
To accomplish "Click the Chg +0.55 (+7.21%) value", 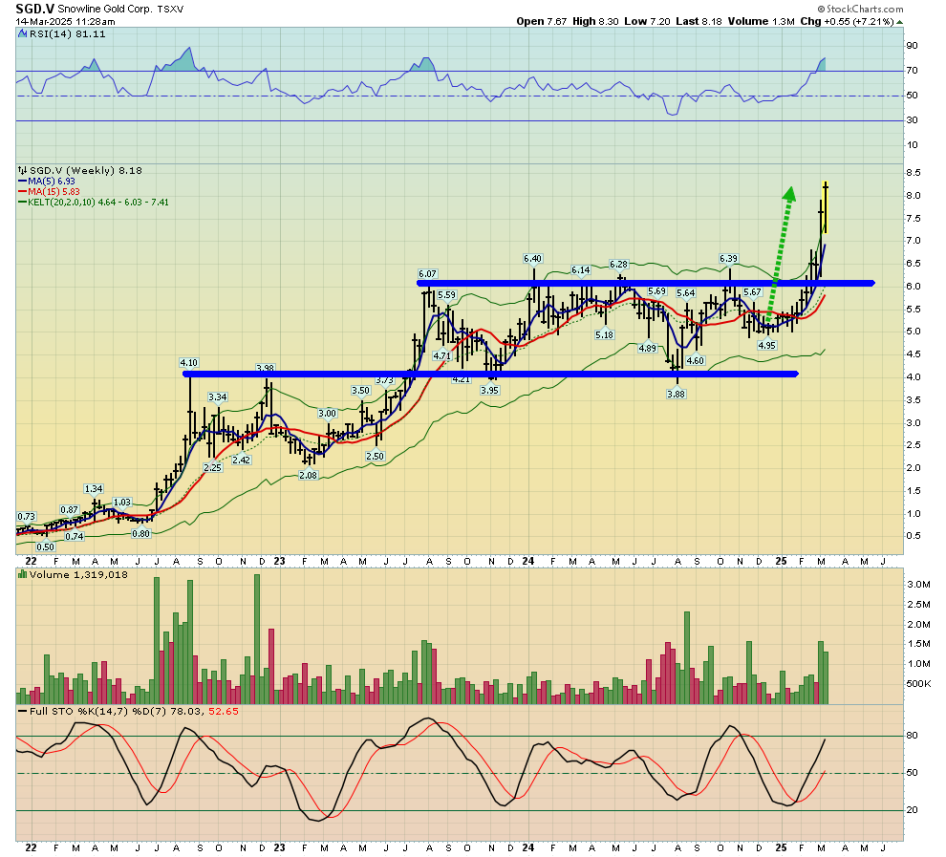I will tap(846, 21).
